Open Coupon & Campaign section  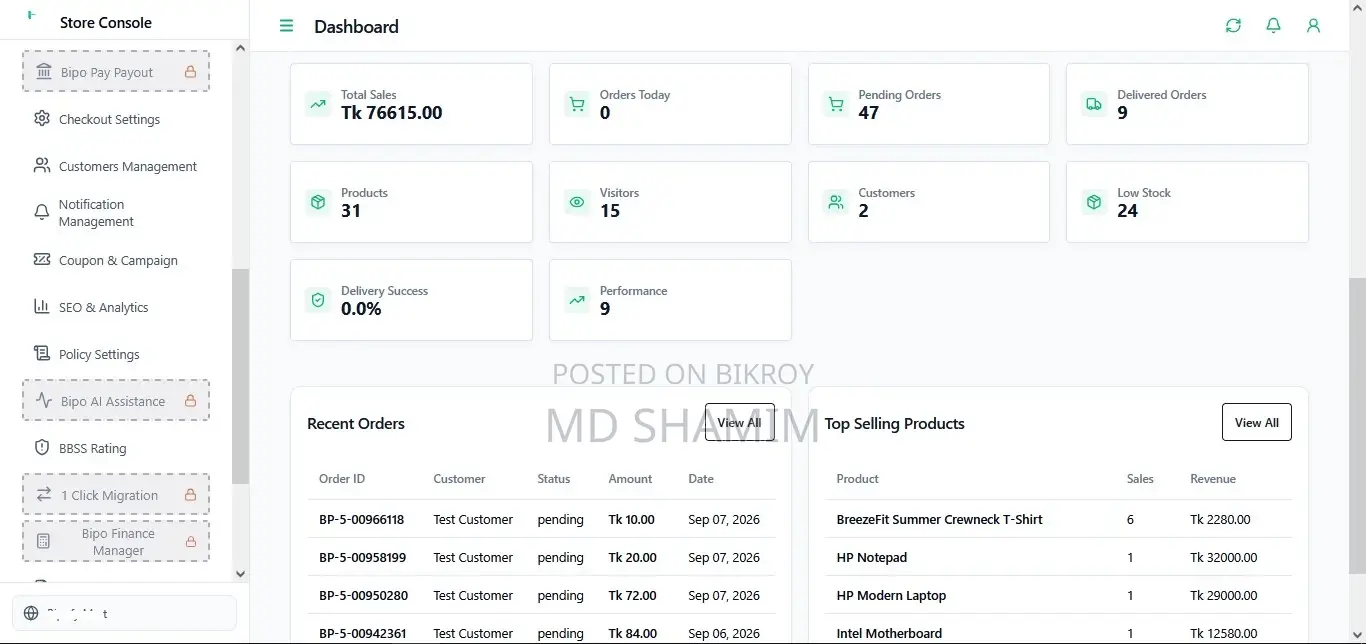(x=116, y=260)
